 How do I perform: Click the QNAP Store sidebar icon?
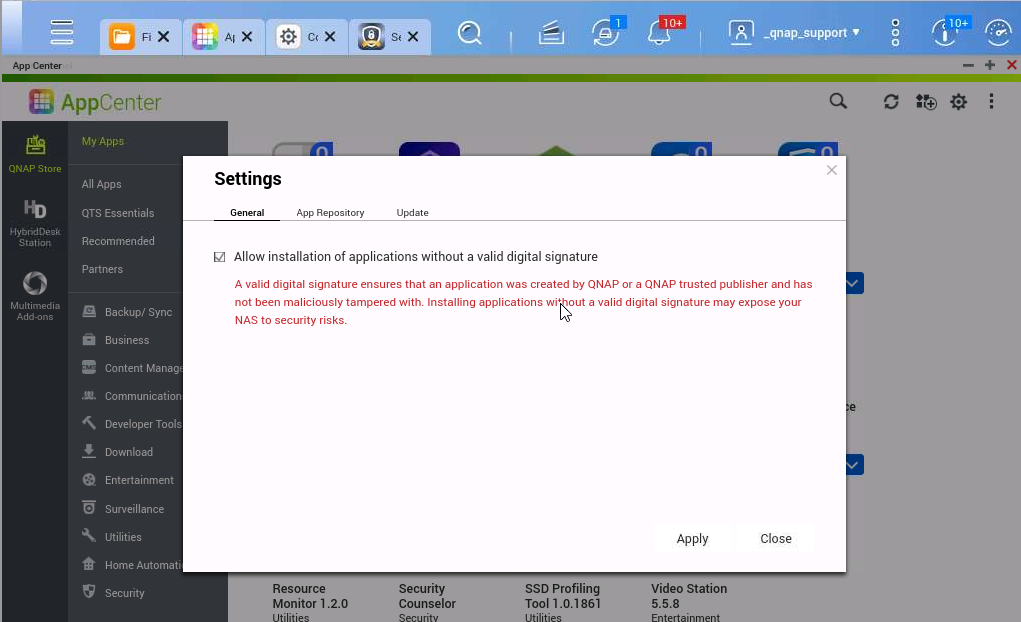[x=35, y=154]
